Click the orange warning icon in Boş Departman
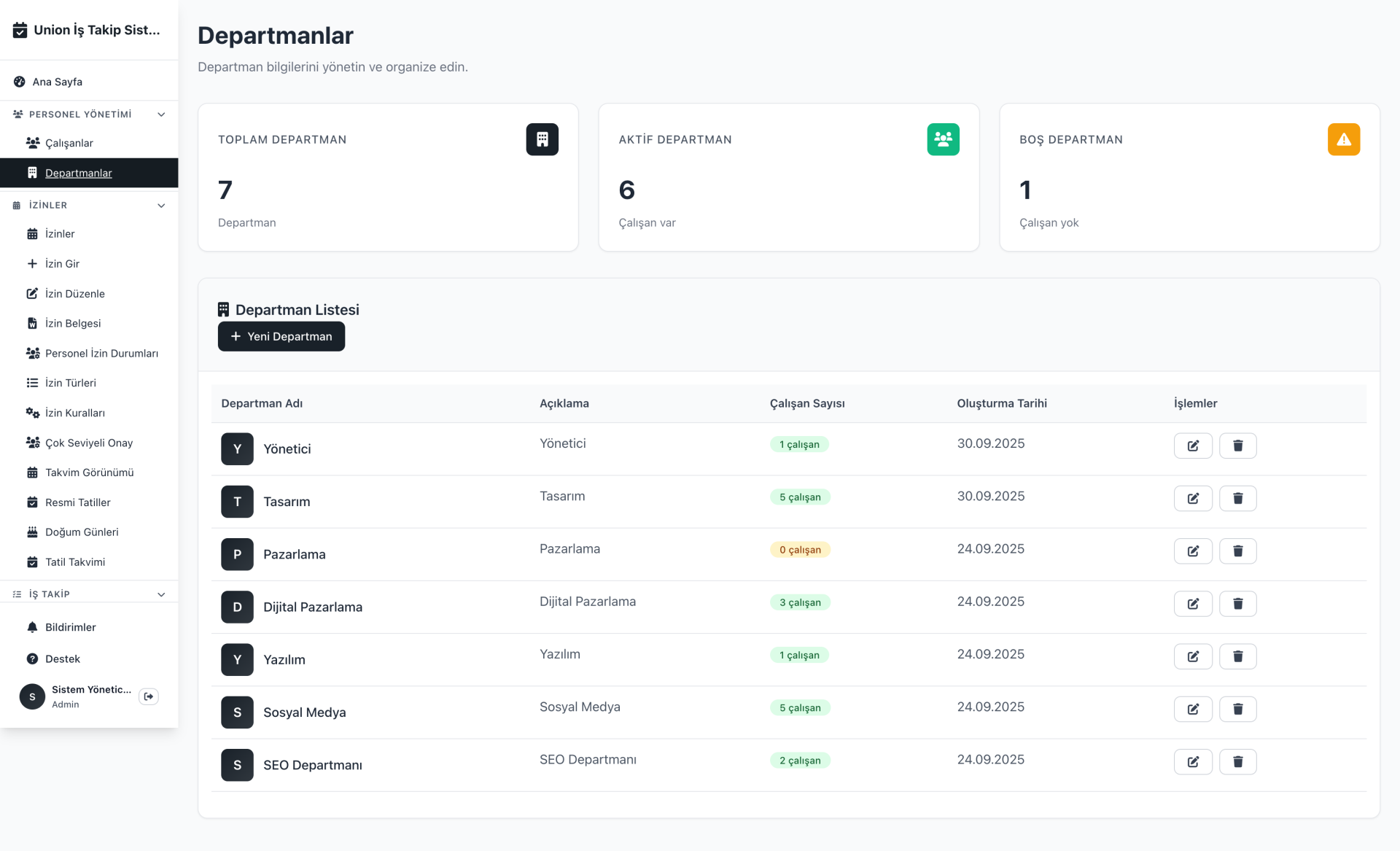The height and width of the screenshot is (851, 1400). point(1343,139)
